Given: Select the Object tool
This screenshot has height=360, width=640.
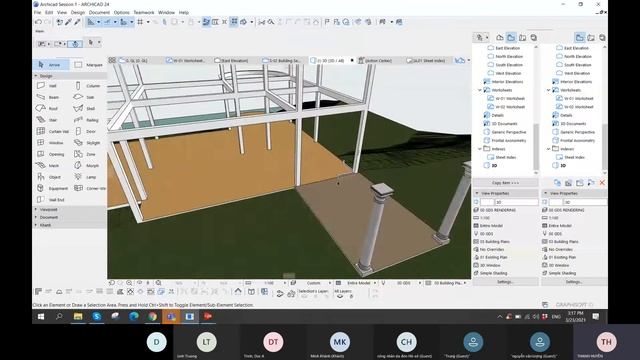Looking at the screenshot, I should [49, 177].
